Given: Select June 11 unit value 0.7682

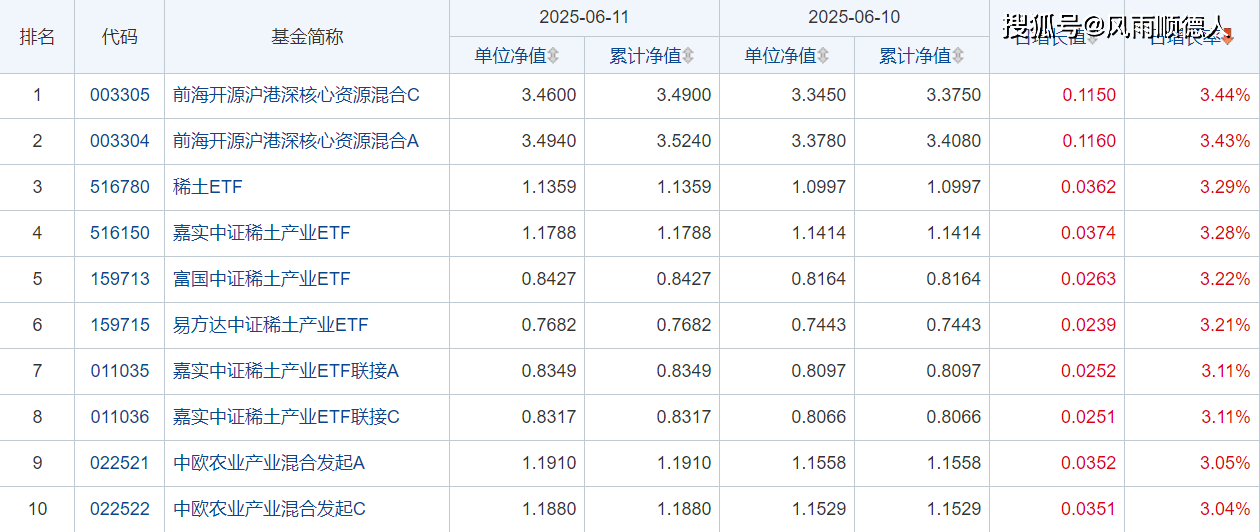Looking at the screenshot, I should [549, 326].
